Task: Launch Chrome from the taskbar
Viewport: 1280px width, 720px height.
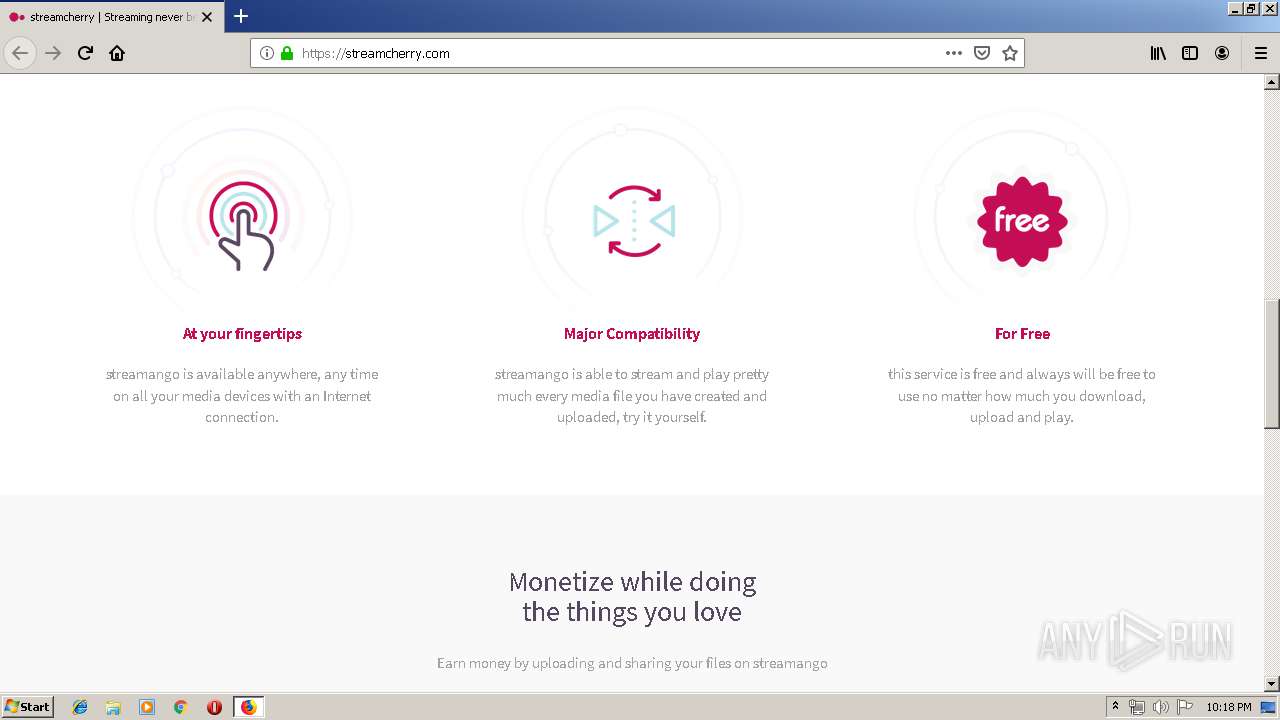Action: (181, 707)
